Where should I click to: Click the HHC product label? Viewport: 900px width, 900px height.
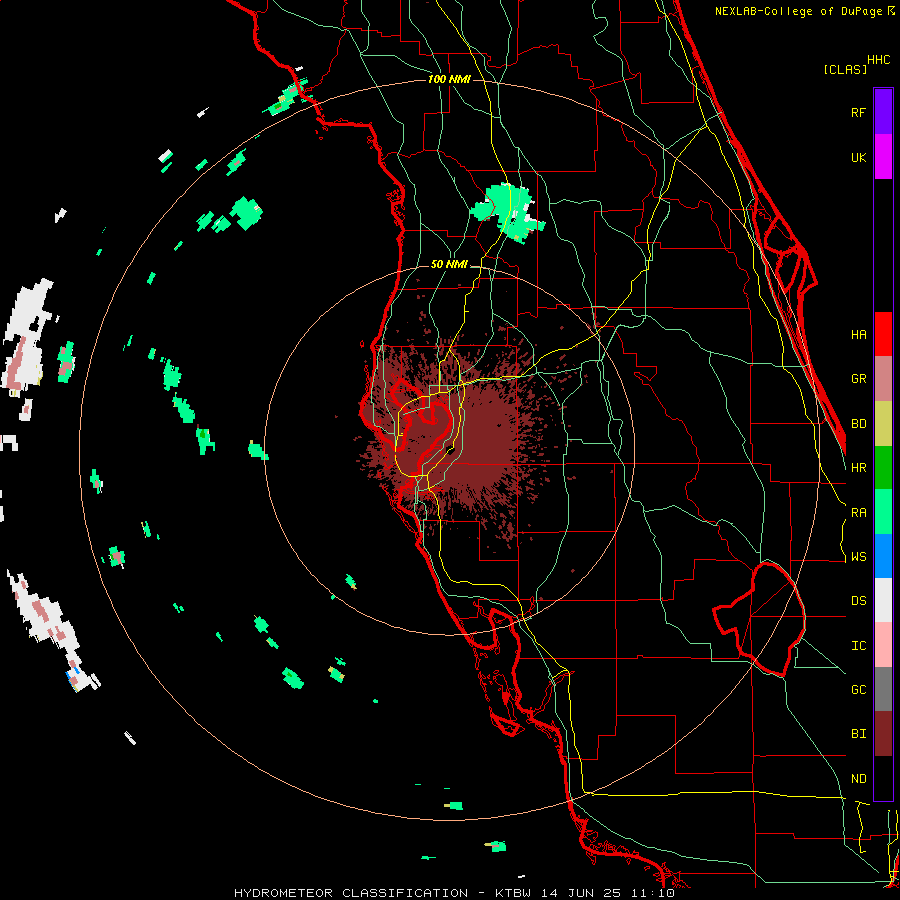point(879,60)
